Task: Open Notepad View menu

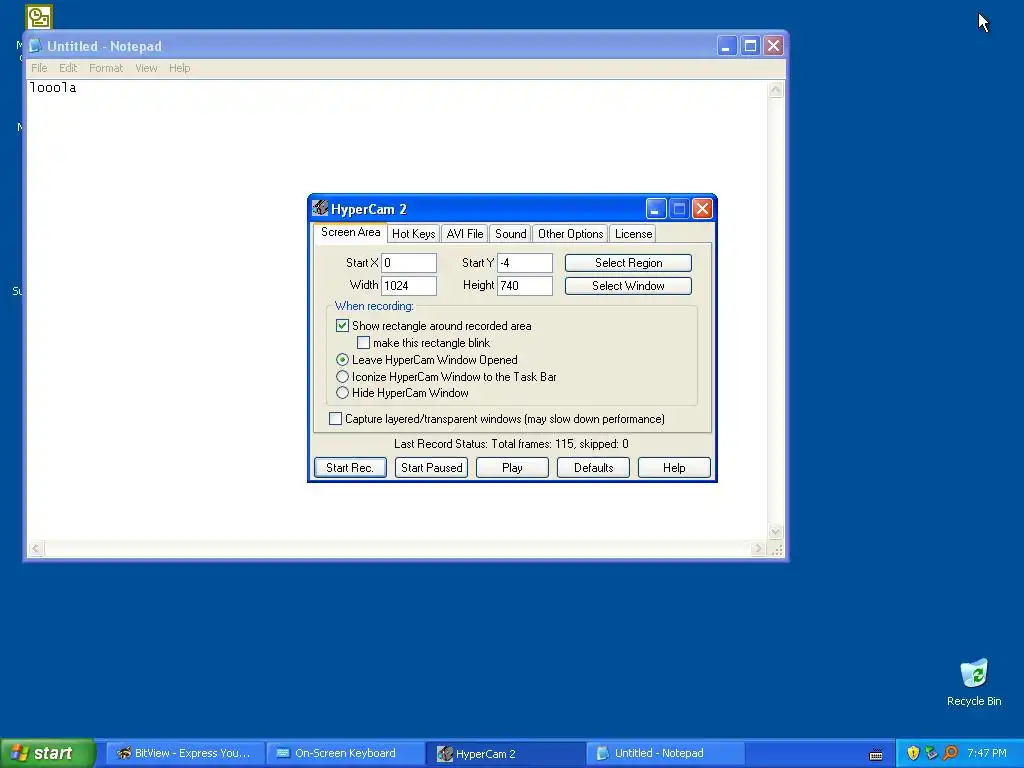Action: pos(146,68)
